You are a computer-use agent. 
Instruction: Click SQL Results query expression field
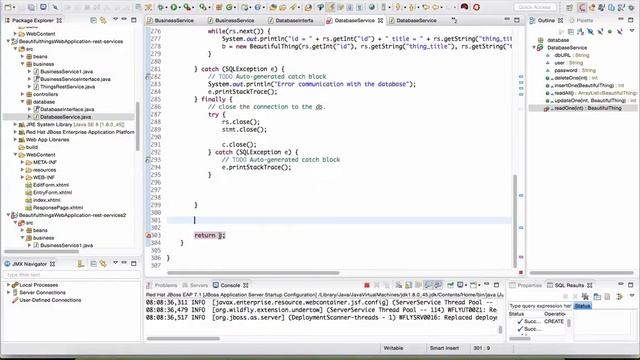[540, 306]
